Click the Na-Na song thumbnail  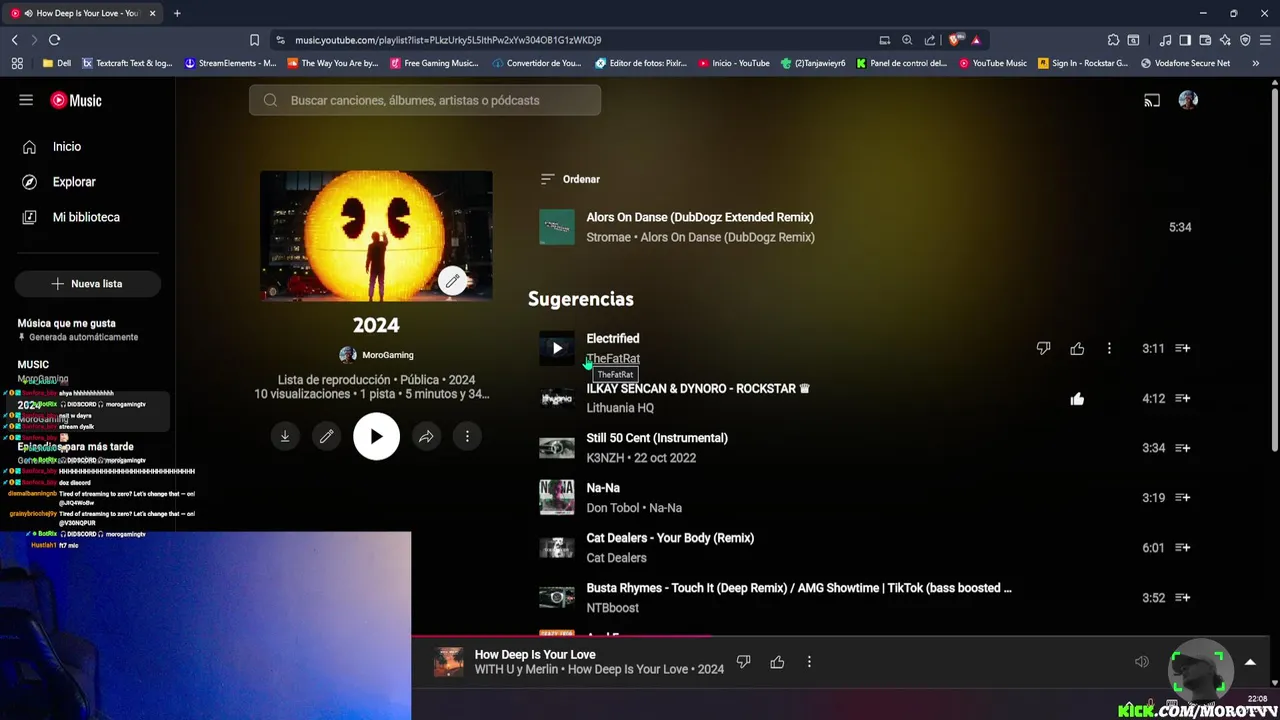(x=557, y=497)
